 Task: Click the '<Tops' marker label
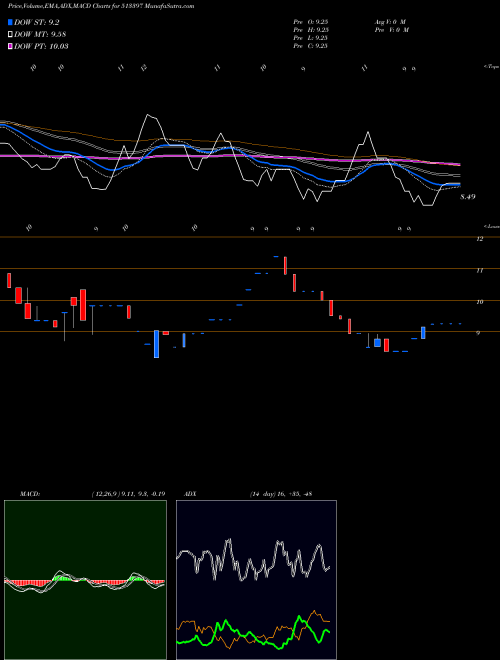pos(491,67)
